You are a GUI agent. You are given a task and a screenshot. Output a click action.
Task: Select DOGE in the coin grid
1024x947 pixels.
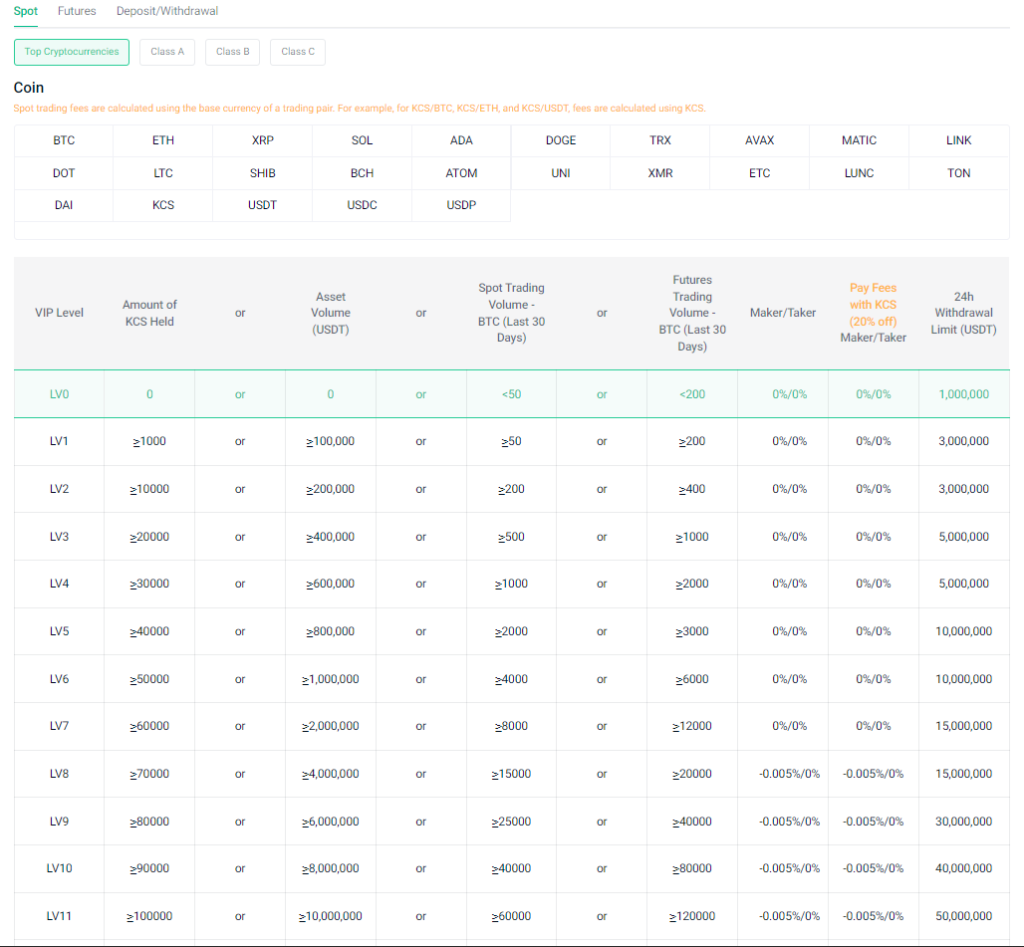tap(561, 141)
